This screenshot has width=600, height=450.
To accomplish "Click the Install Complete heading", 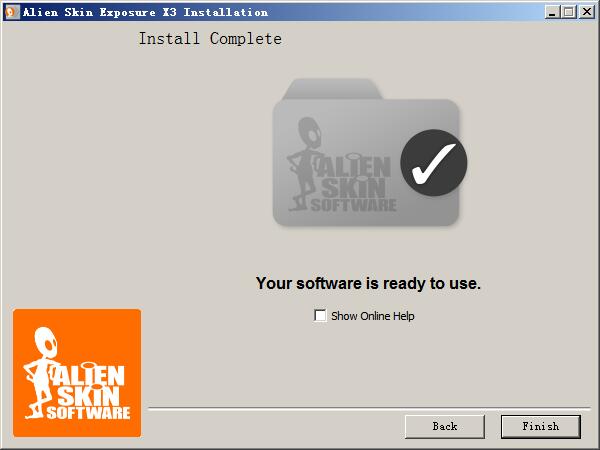I will pos(210,39).
